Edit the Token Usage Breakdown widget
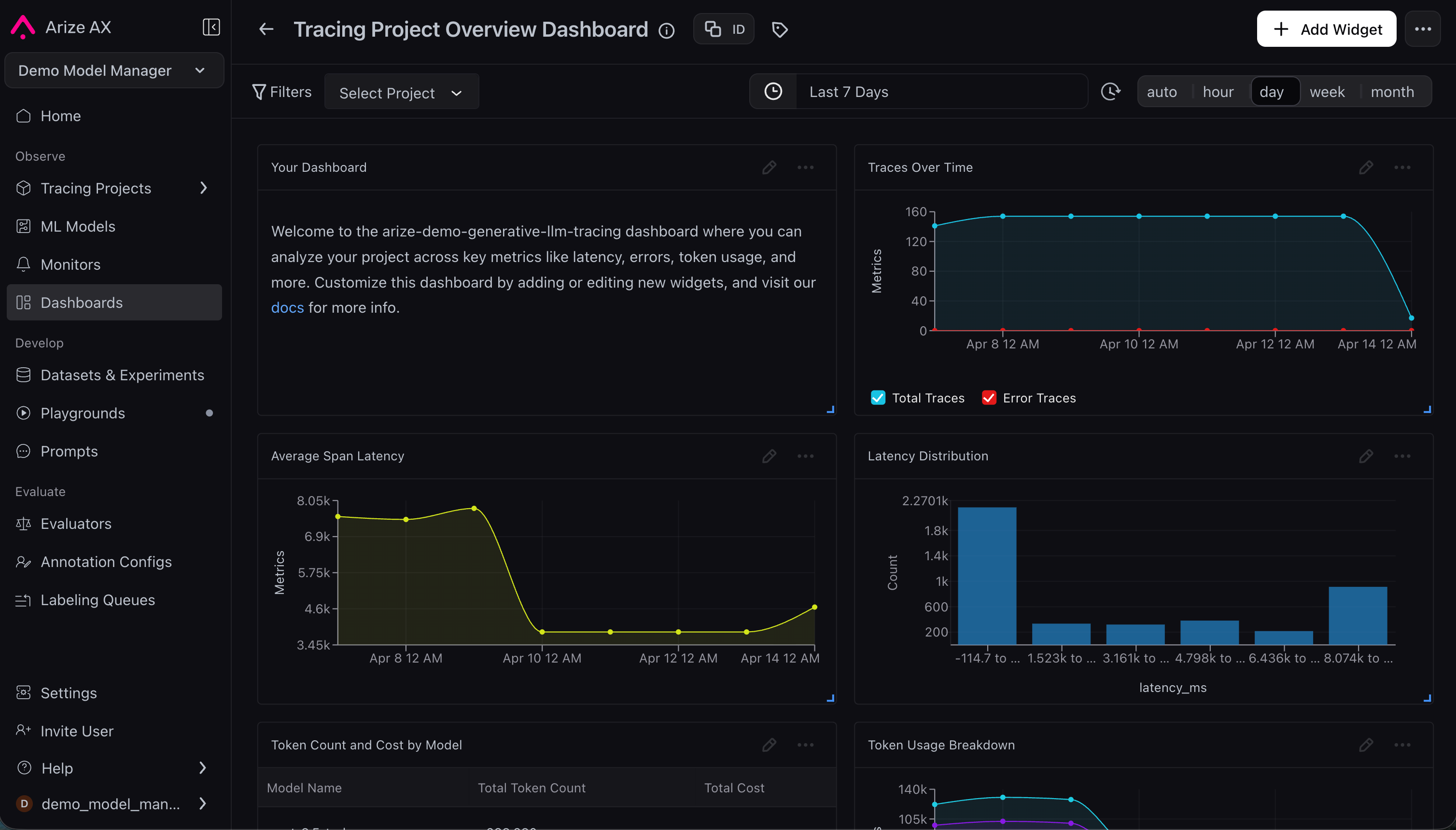This screenshot has height=830, width=1456. 1365,745
